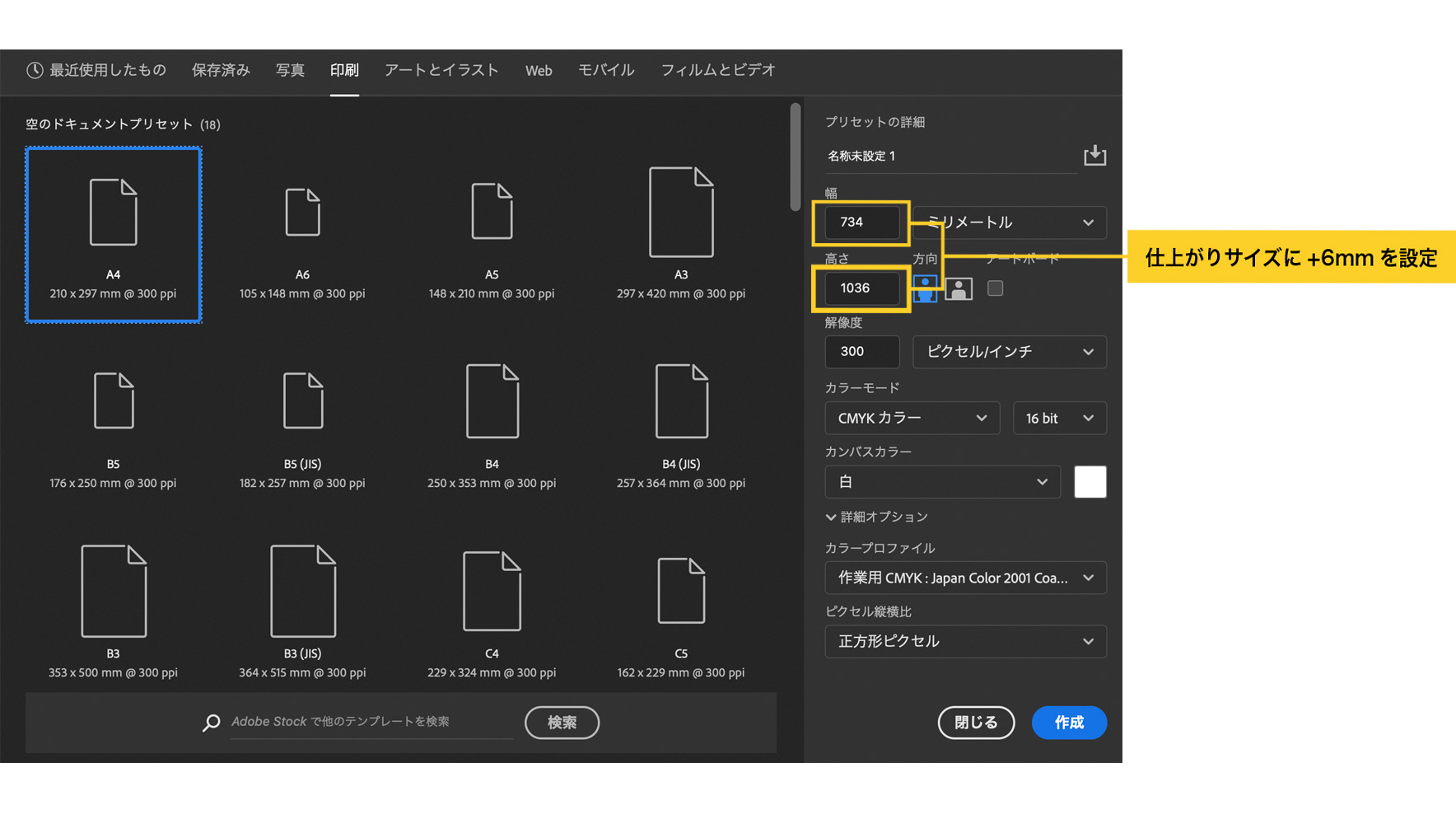Select the B4 250 x 353 preset icon

(x=492, y=400)
